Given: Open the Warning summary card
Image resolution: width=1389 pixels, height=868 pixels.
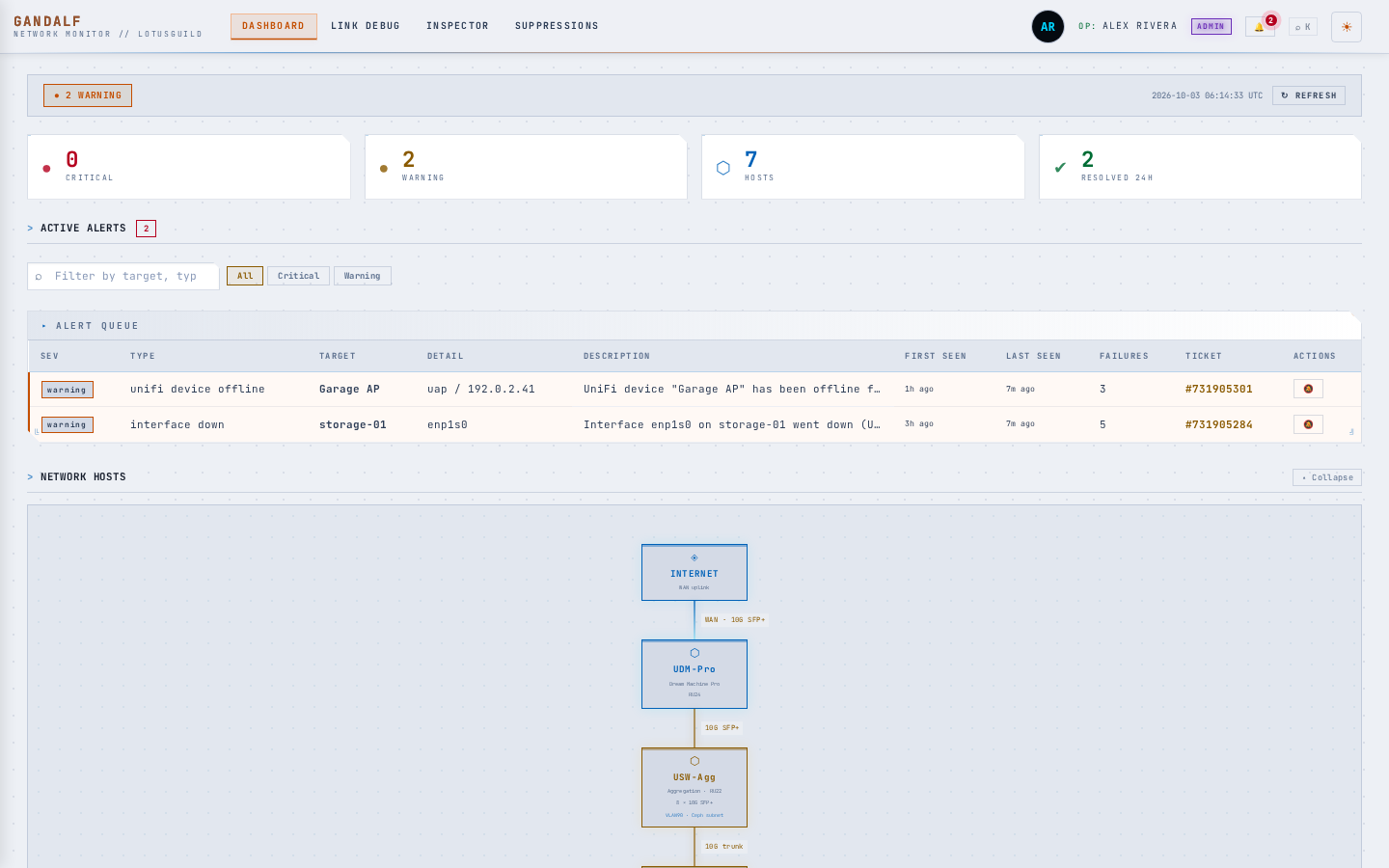Looking at the screenshot, I should [526, 167].
